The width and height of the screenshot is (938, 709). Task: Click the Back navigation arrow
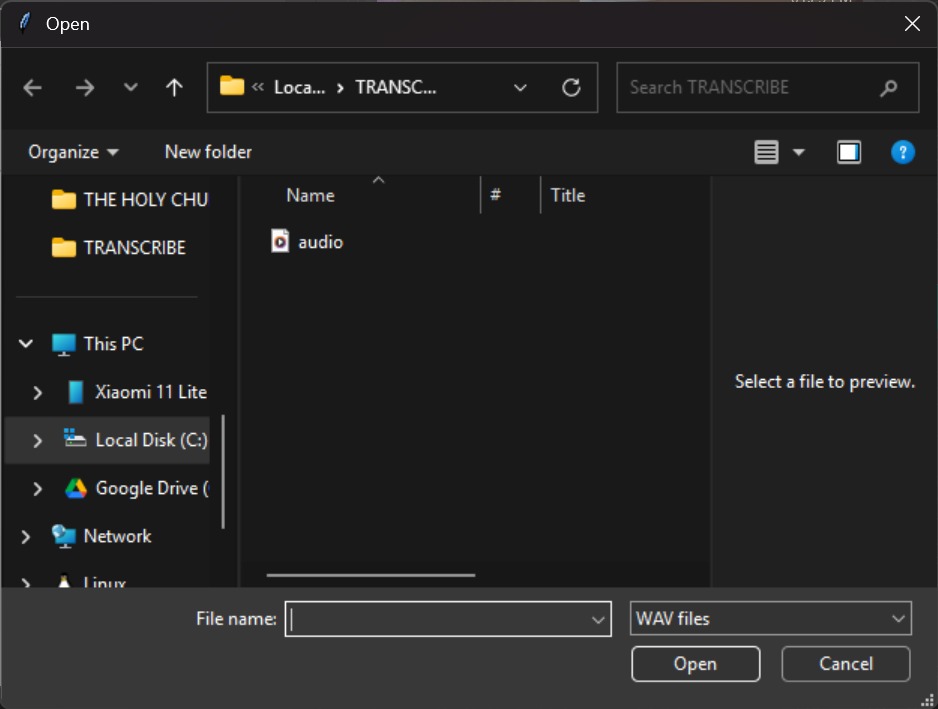pos(33,88)
